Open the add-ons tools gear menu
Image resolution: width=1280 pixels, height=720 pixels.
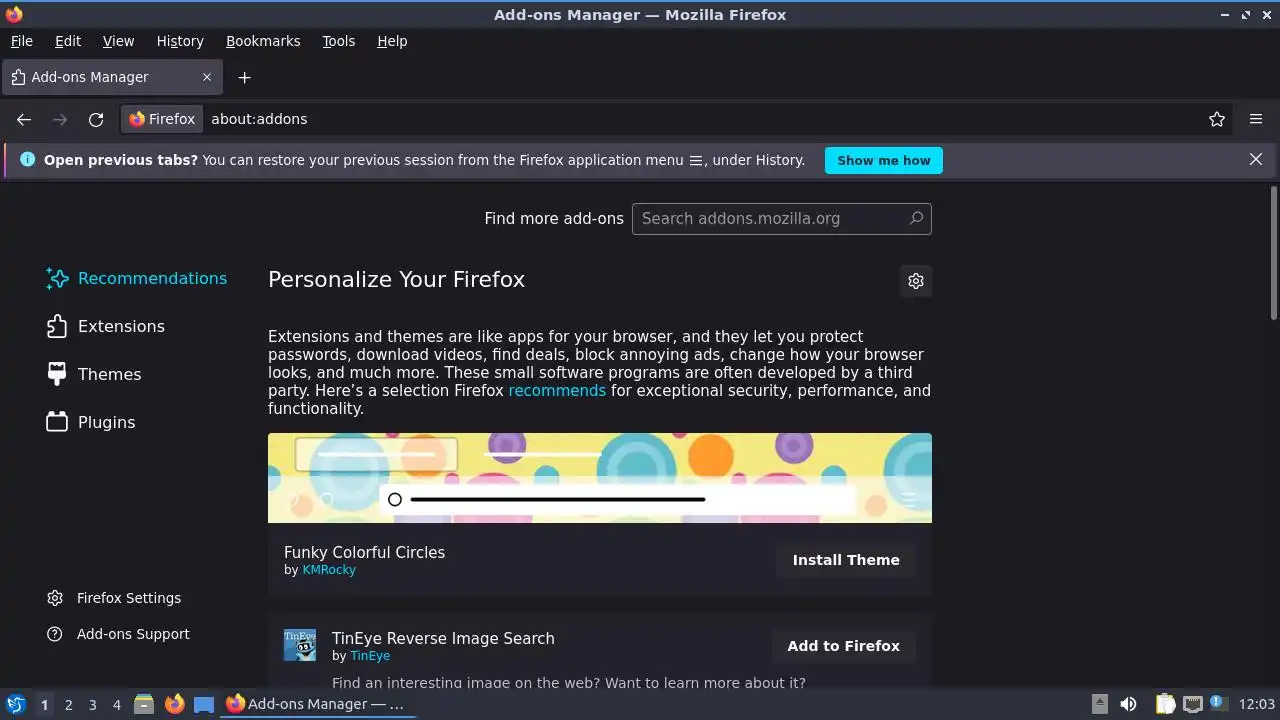pos(916,281)
